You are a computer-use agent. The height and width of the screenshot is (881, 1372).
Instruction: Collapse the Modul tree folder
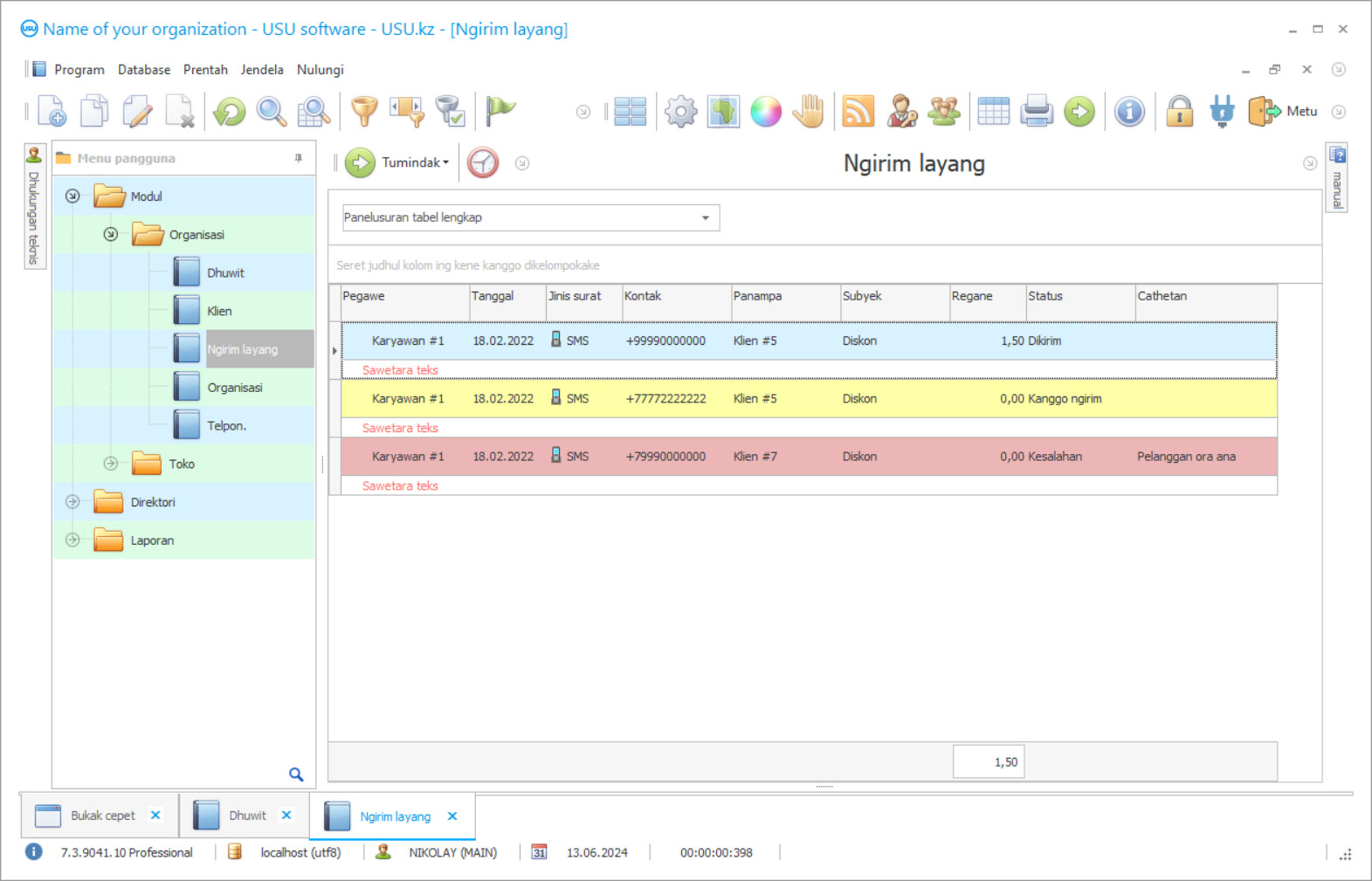pyautogui.click(x=73, y=196)
